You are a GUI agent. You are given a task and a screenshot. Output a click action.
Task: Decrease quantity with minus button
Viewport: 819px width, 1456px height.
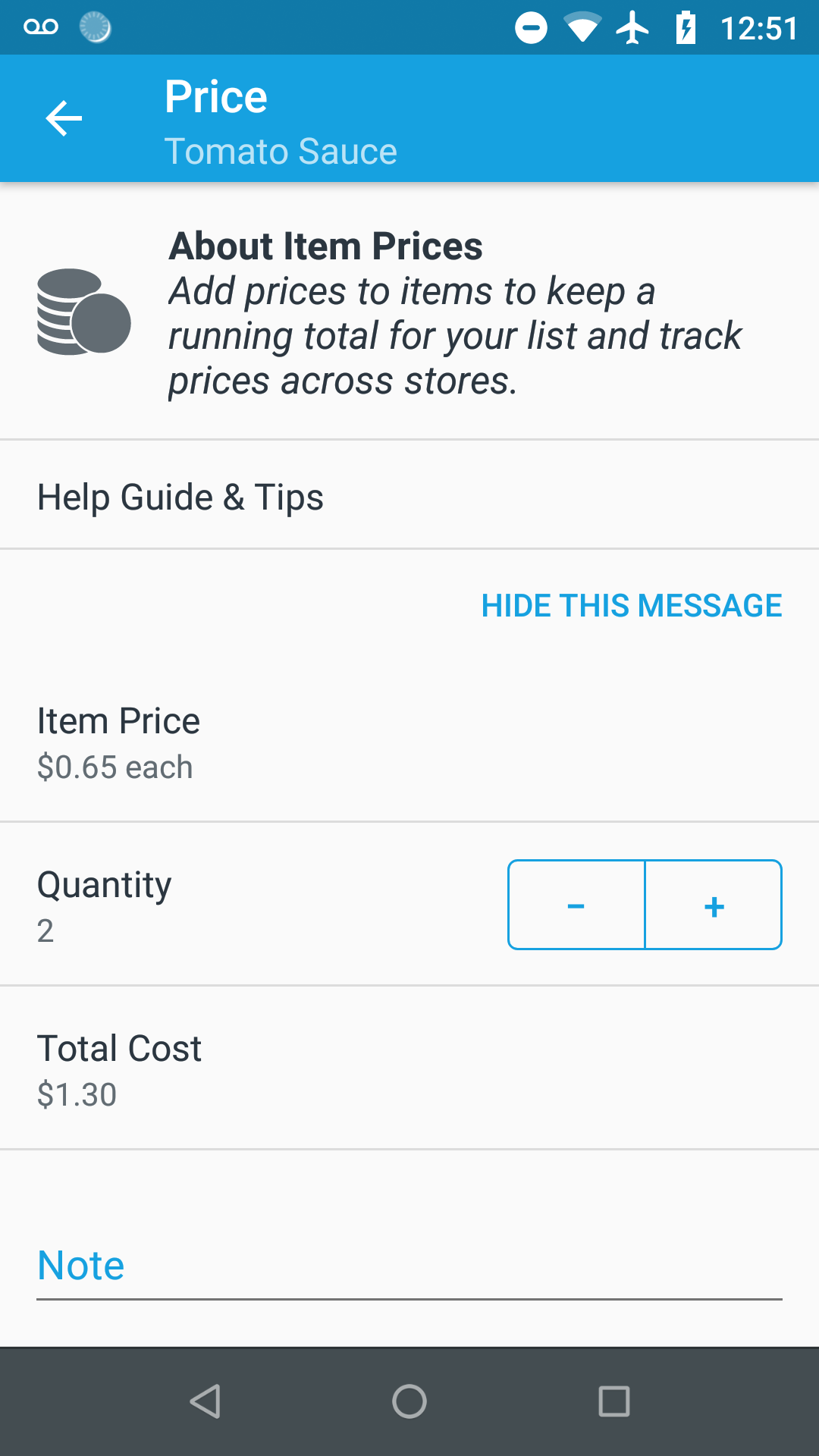point(576,905)
